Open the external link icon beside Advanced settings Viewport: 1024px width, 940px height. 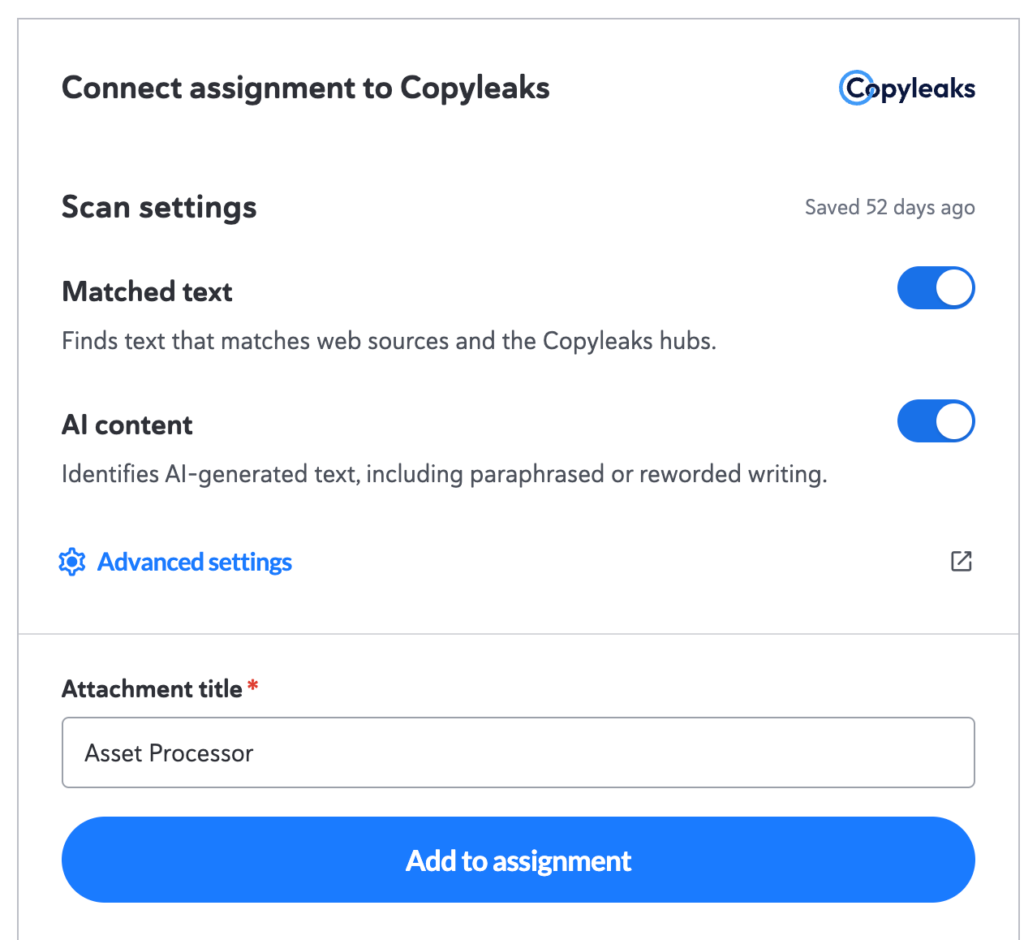[961, 561]
